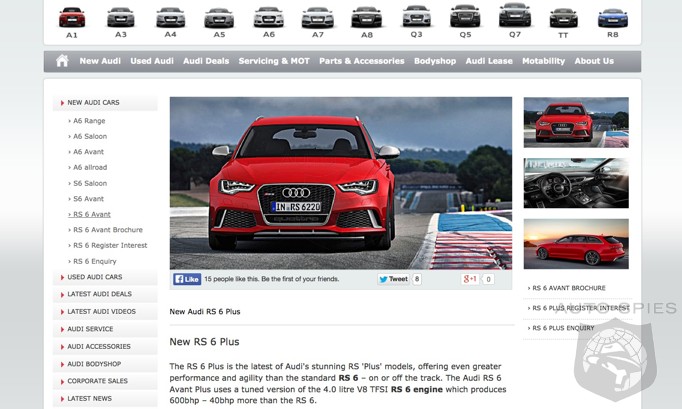Click the Audi A6 car icon
682x409 pixels.
tap(268, 17)
